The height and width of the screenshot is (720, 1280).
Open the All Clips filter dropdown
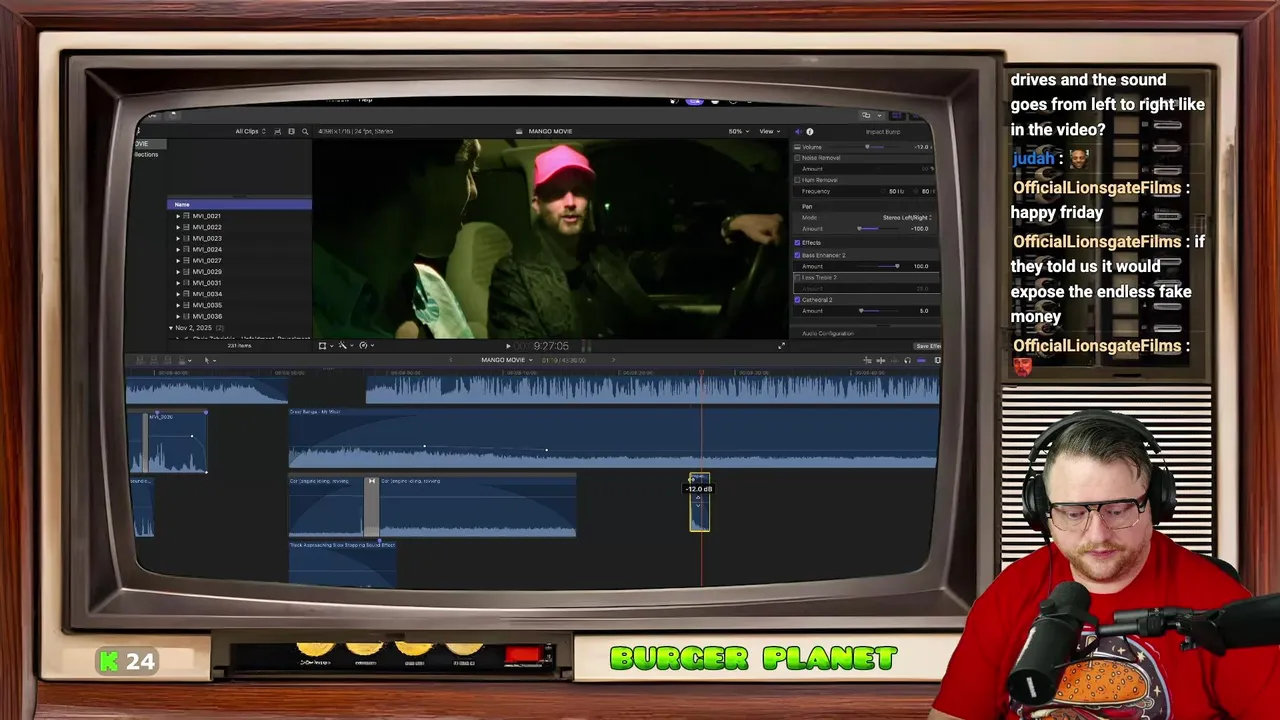tap(251, 131)
